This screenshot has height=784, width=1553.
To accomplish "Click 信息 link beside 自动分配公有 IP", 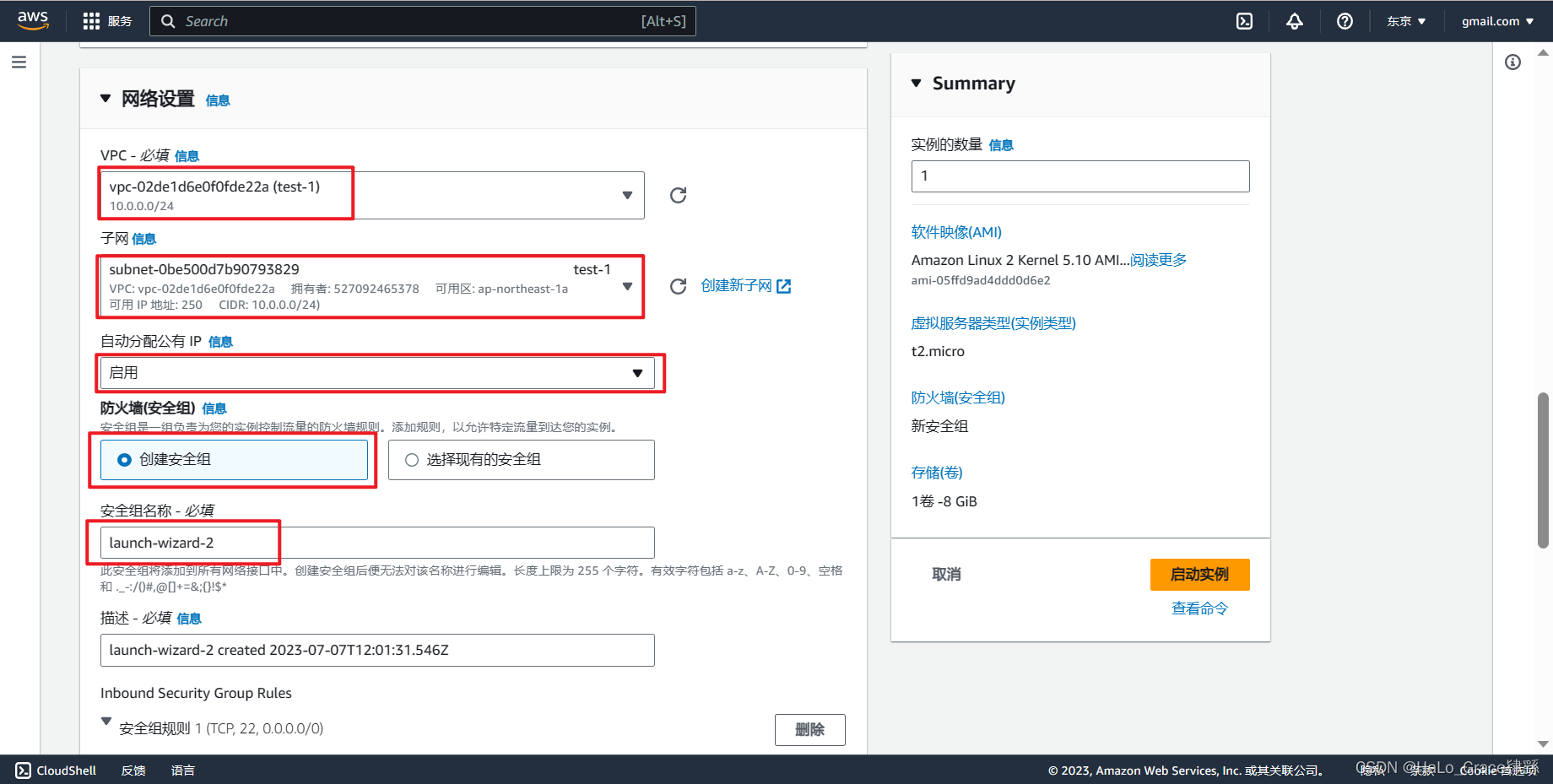I will coord(220,342).
